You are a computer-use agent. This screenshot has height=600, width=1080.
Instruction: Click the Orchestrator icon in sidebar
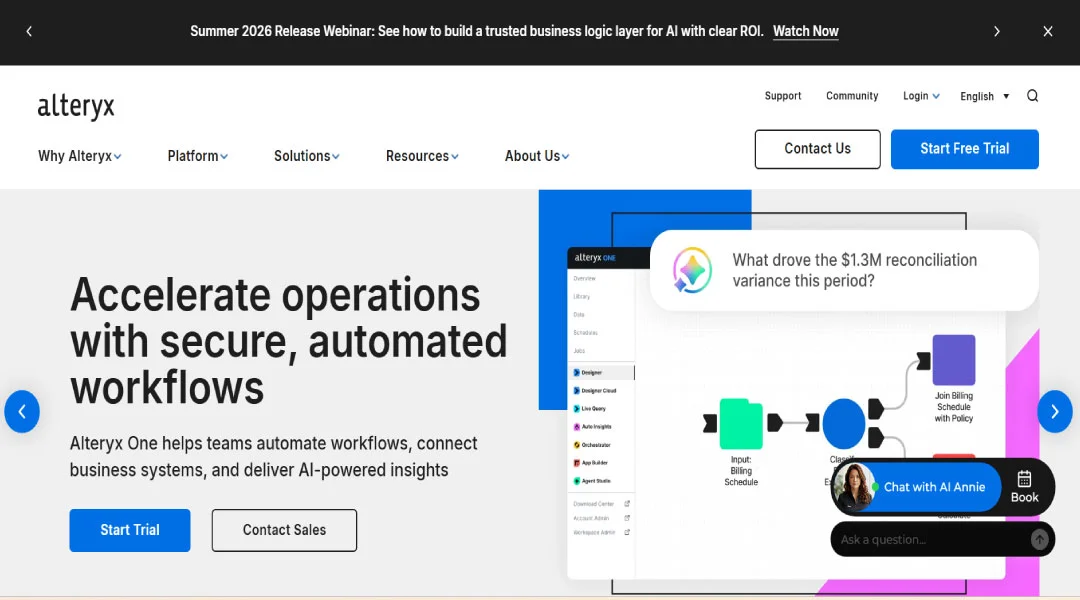click(577, 445)
